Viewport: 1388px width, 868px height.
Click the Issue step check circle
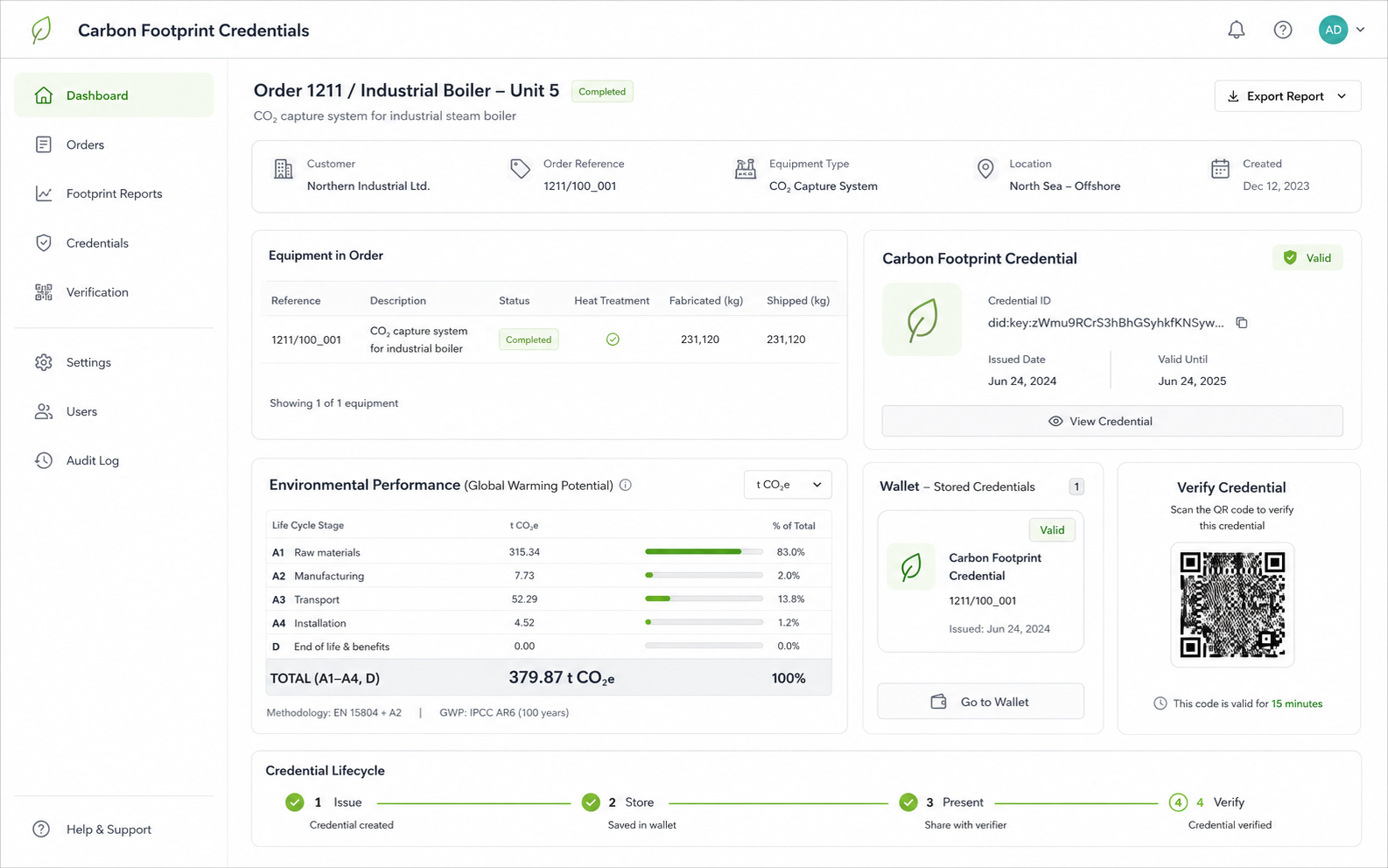295,802
